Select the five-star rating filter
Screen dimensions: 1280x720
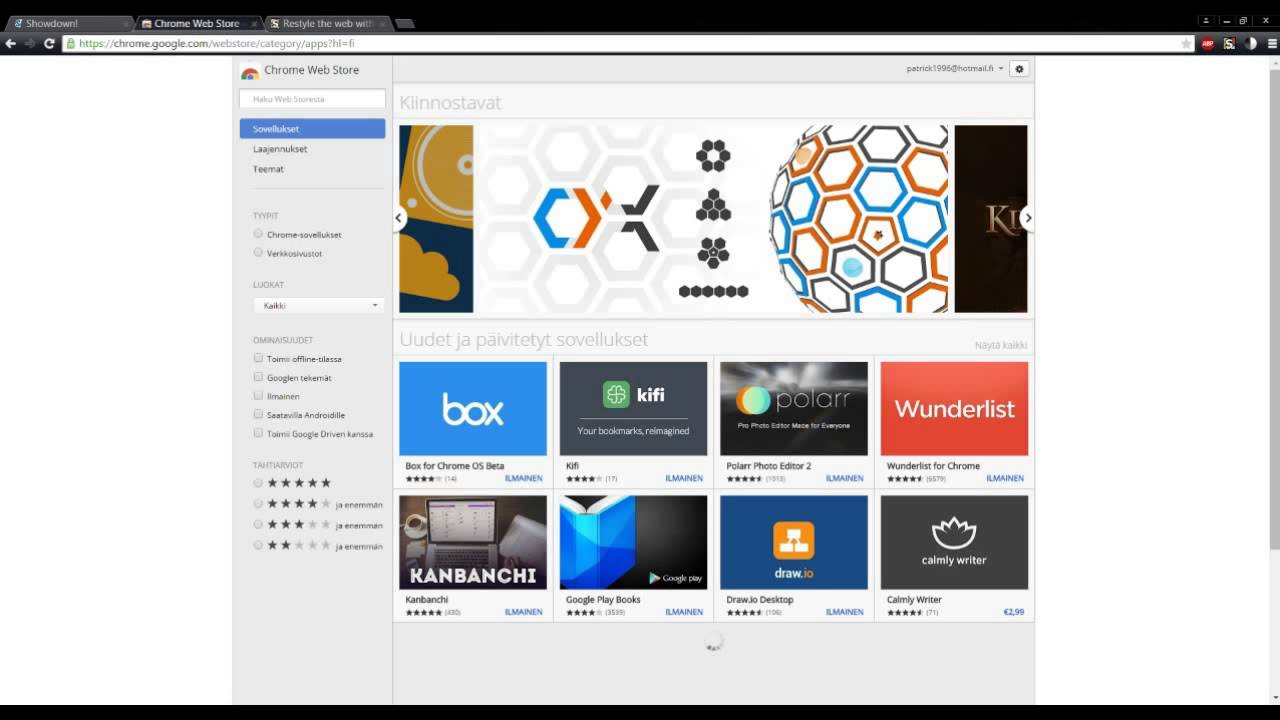point(258,483)
